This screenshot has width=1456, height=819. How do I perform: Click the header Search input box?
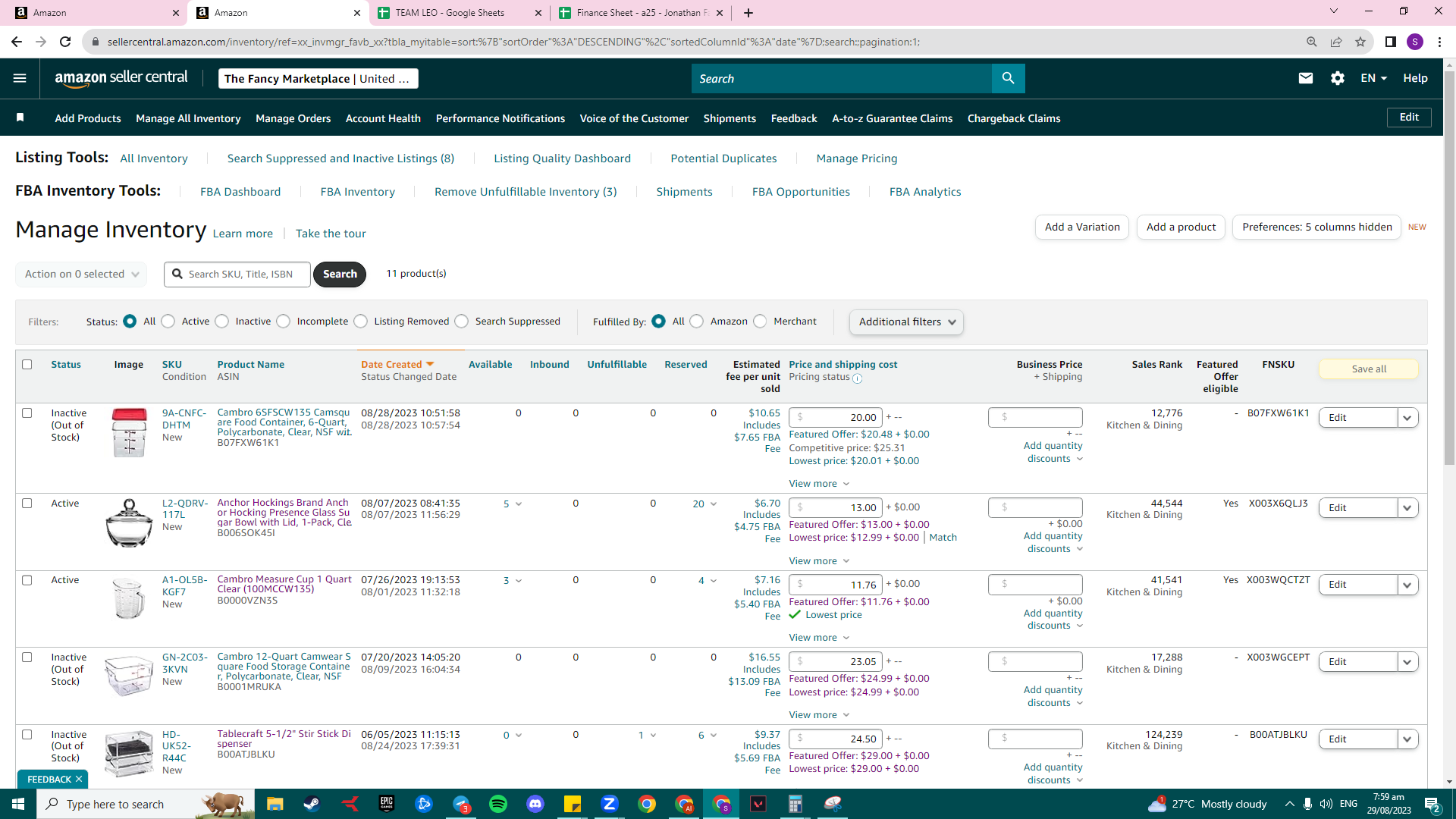point(841,78)
